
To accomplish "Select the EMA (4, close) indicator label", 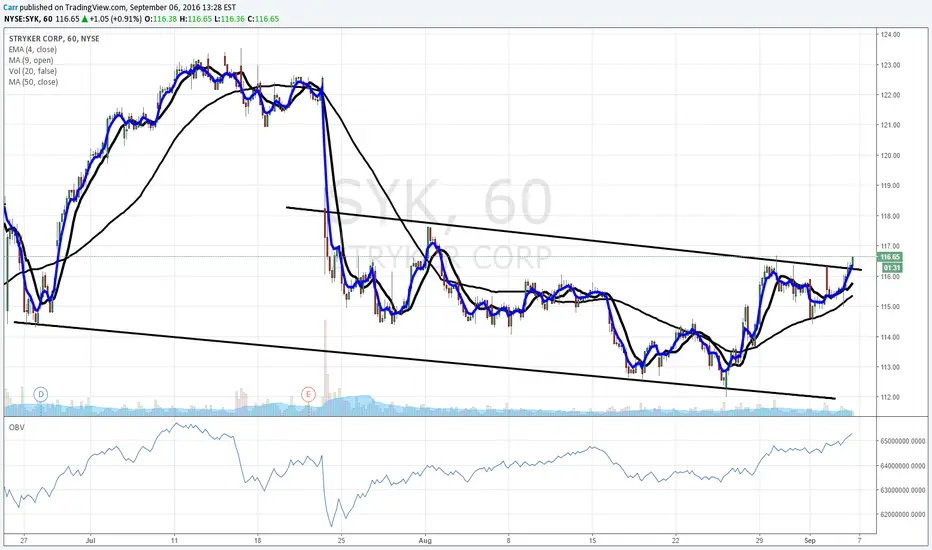I will click(33, 49).
